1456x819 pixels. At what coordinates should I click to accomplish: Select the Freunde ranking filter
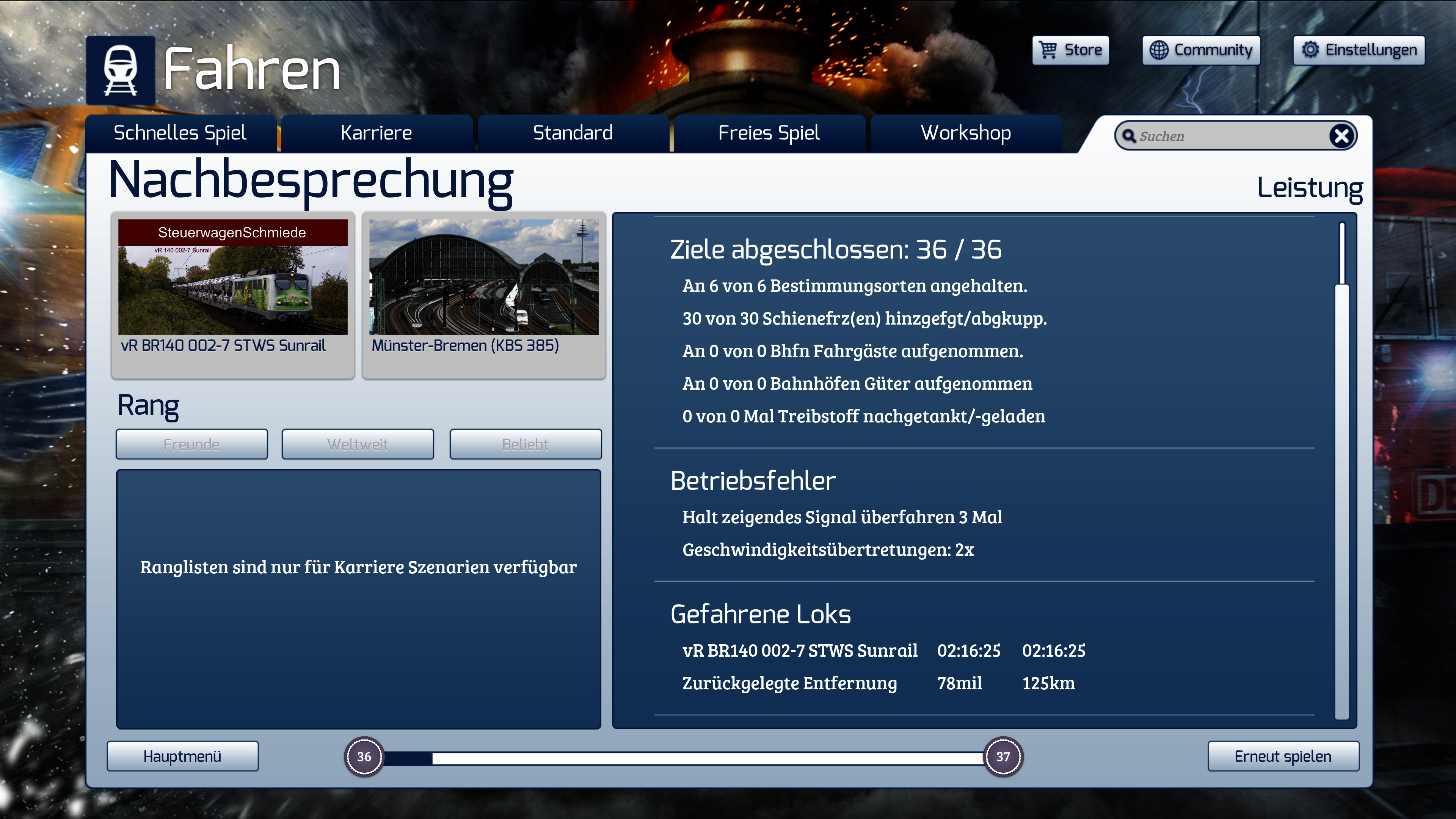pos(191,444)
